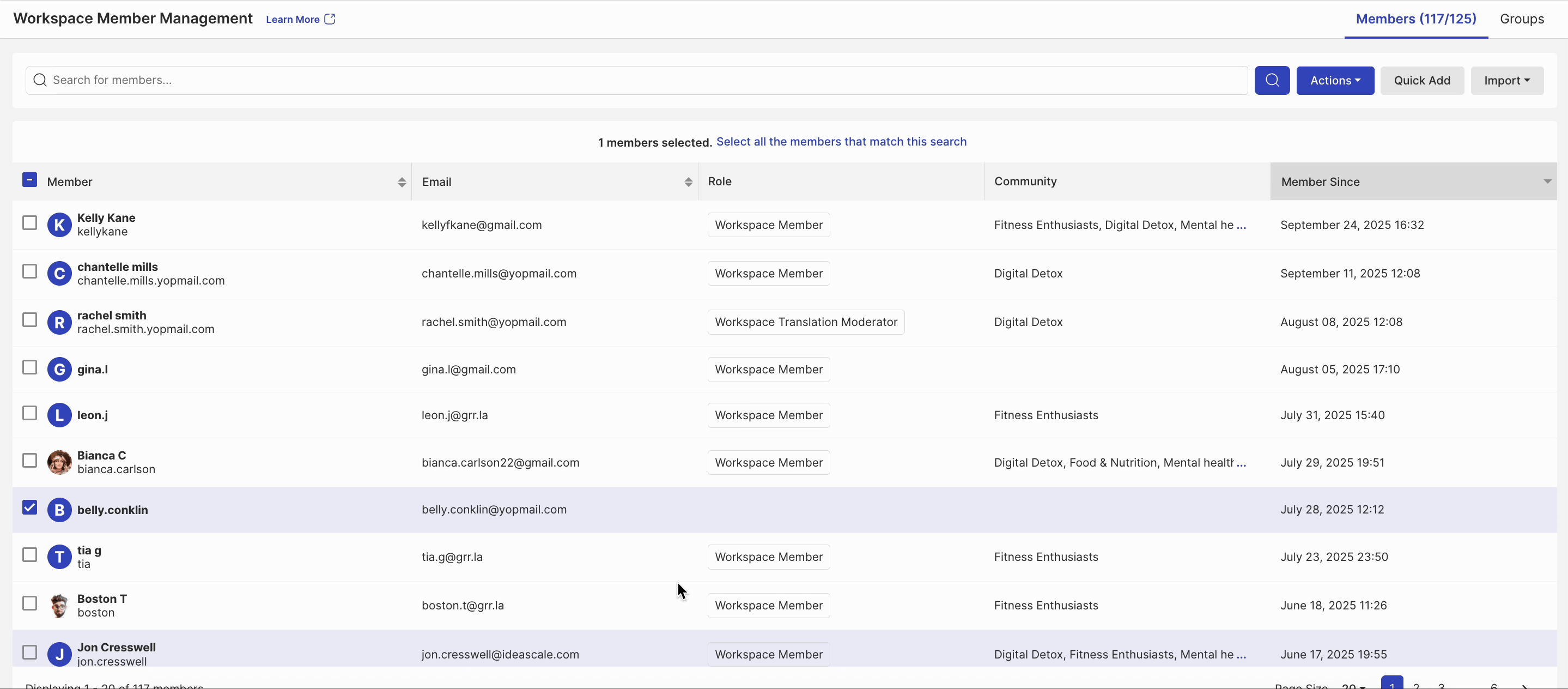
Task: Uncheck the belly.conklin row checkbox
Action: pos(30,507)
